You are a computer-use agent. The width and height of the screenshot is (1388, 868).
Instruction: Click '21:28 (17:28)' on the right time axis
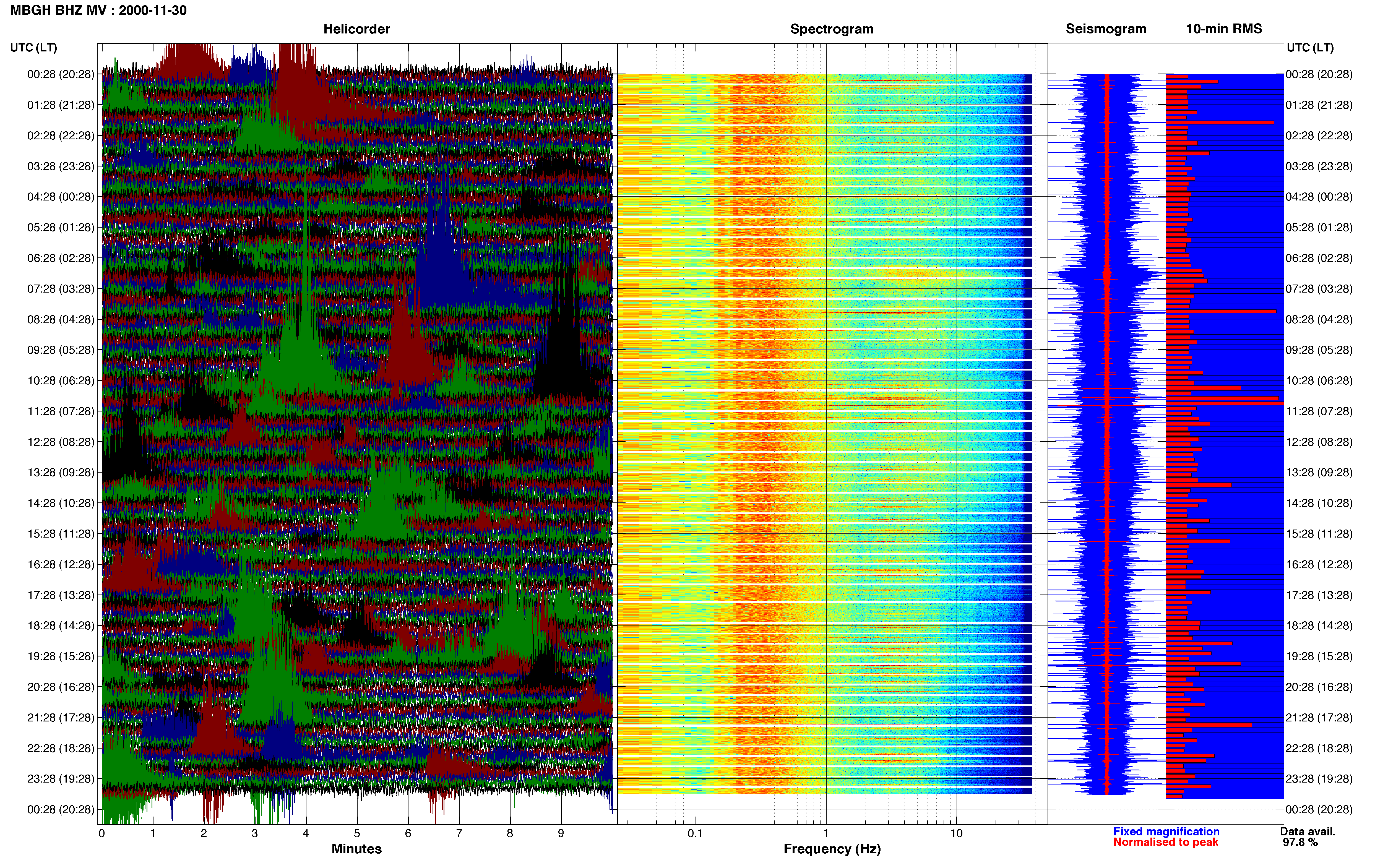pos(1319,718)
